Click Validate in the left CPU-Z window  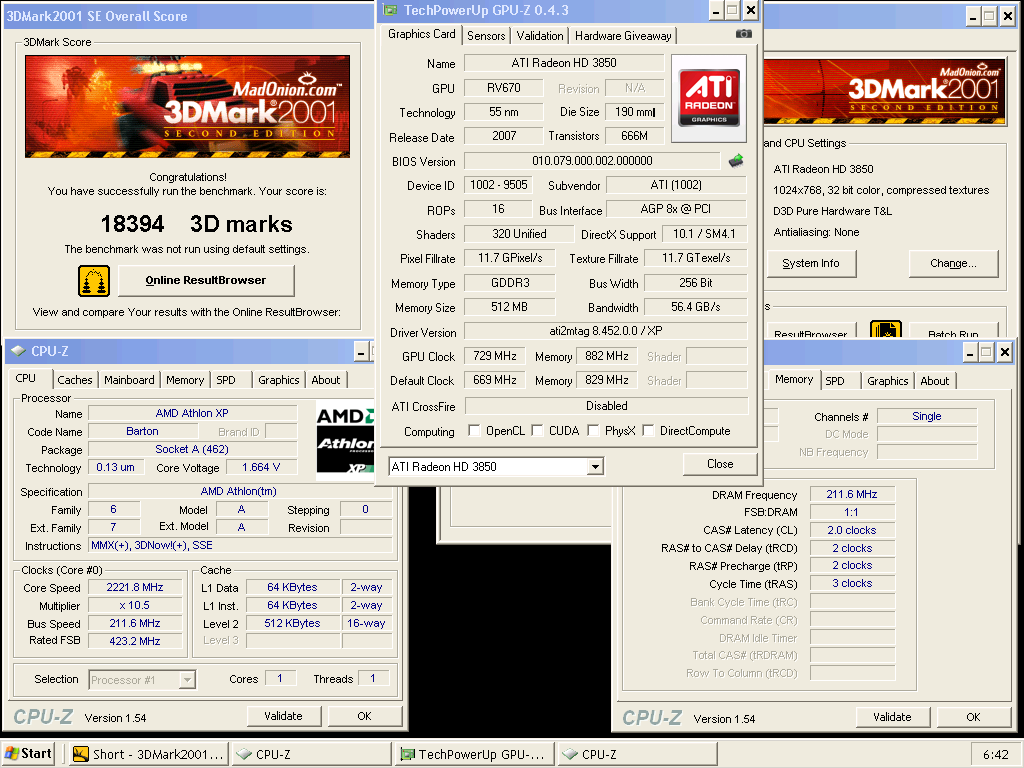click(x=283, y=716)
